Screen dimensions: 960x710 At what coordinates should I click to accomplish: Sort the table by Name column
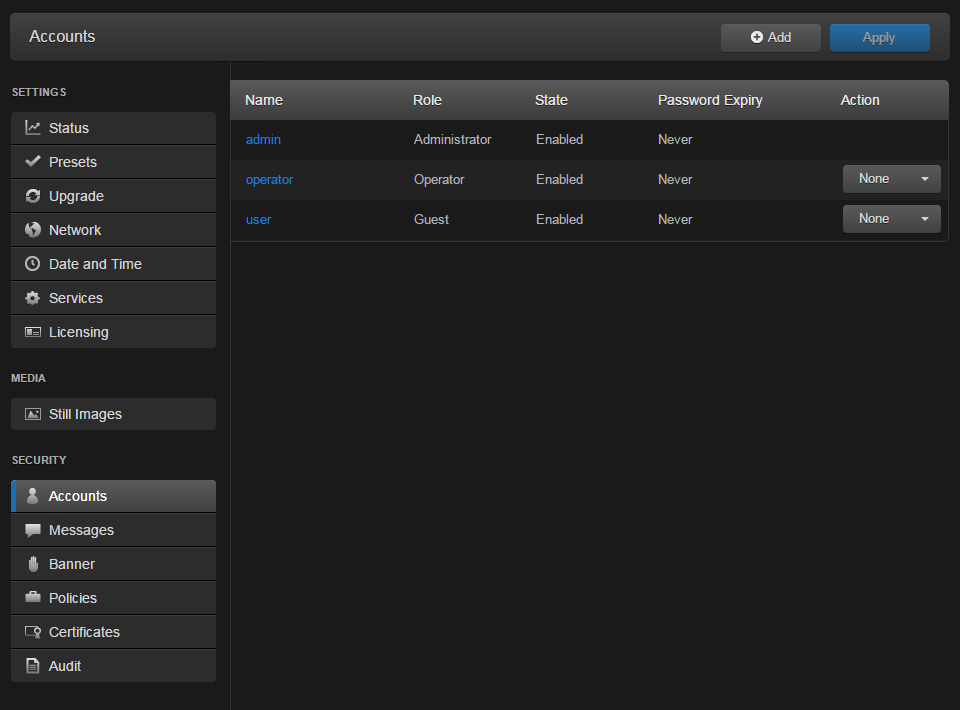coord(263,99)
